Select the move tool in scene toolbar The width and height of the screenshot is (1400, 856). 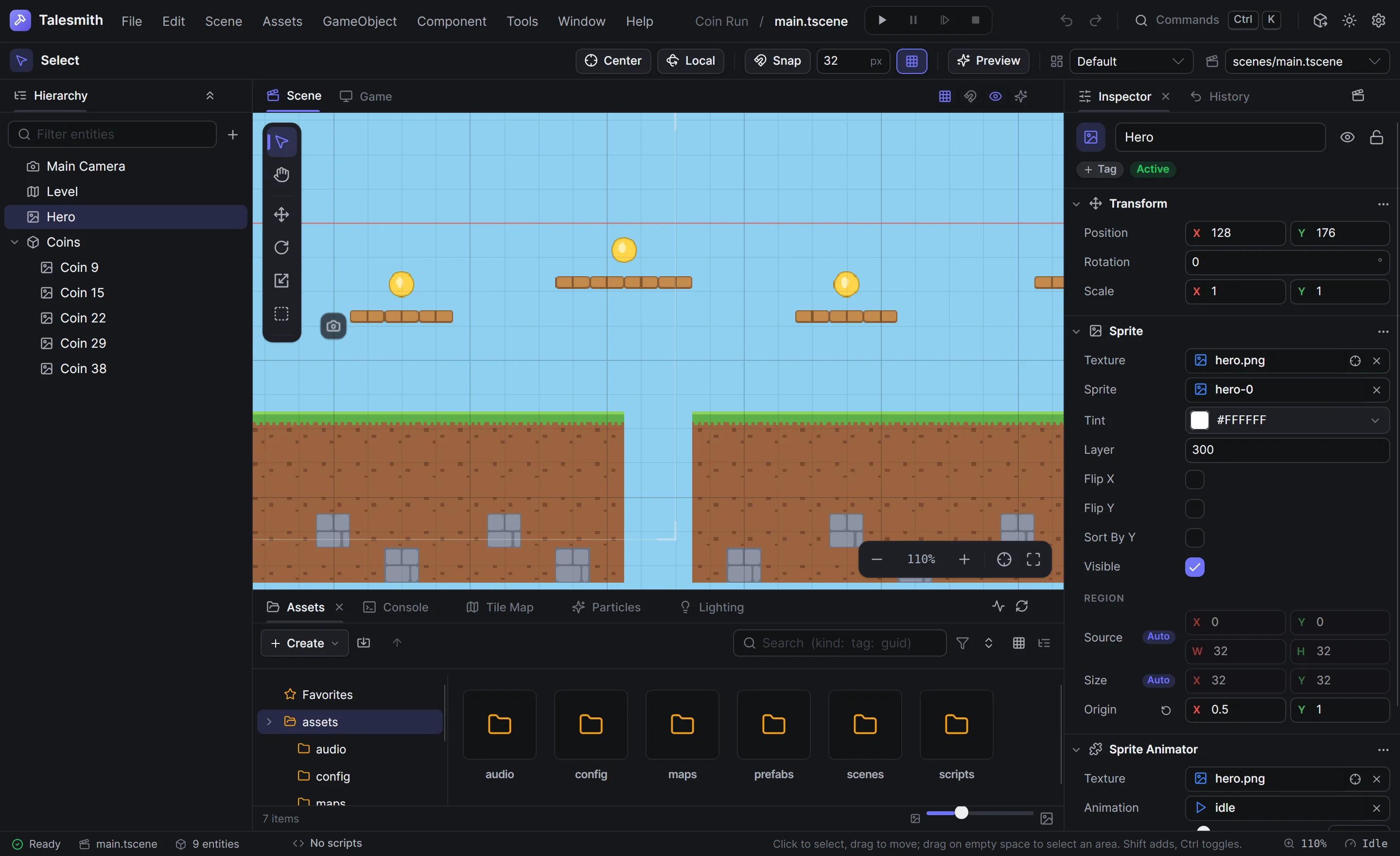click(x=281, y=214)
